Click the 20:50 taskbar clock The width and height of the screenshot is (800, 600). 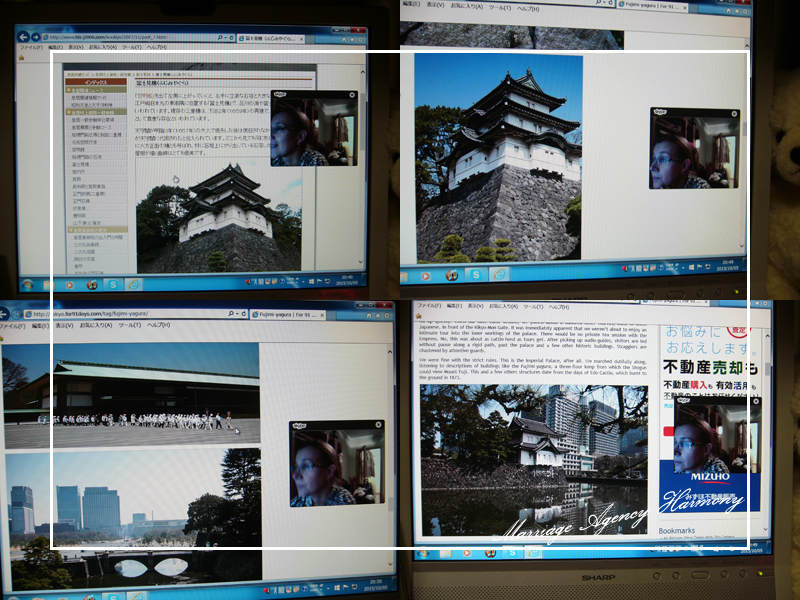pyautogui.click(x=376, y=584)
